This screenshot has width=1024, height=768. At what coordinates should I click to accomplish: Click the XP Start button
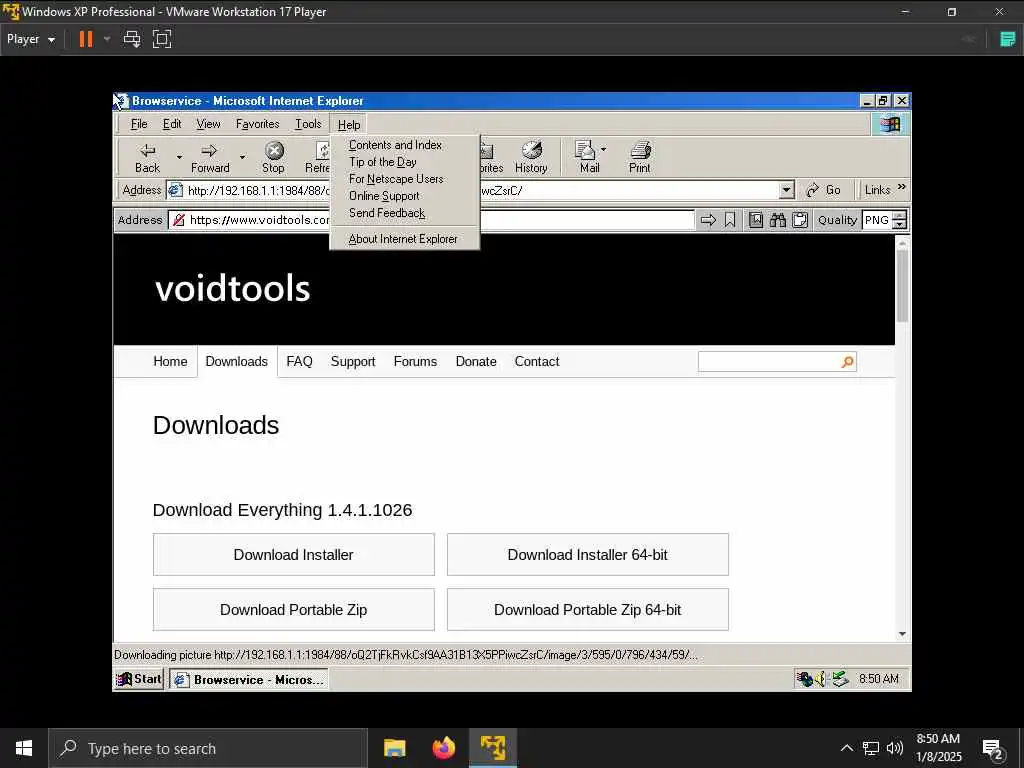coord(139,679)
